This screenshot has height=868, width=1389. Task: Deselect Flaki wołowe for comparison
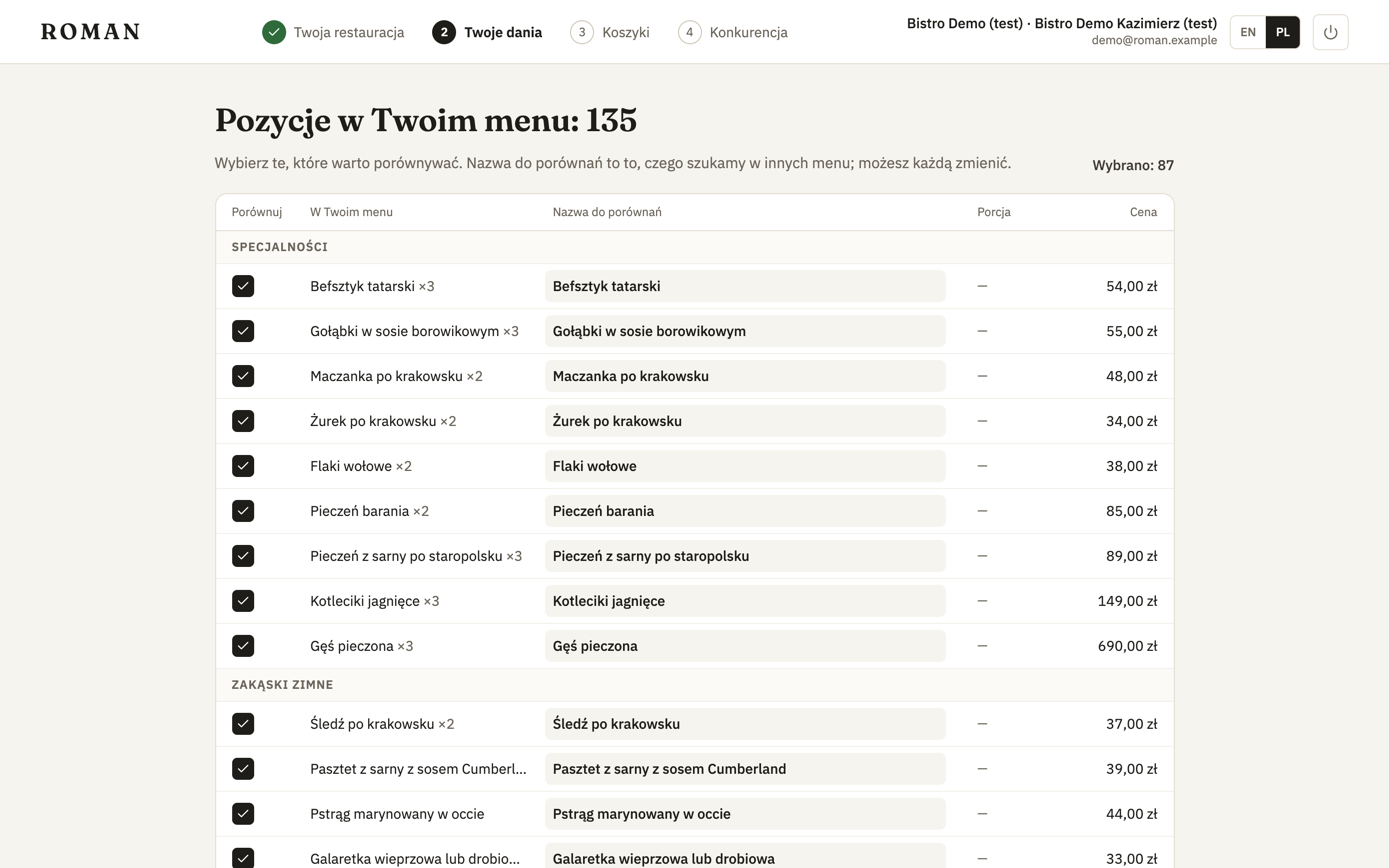243,466
